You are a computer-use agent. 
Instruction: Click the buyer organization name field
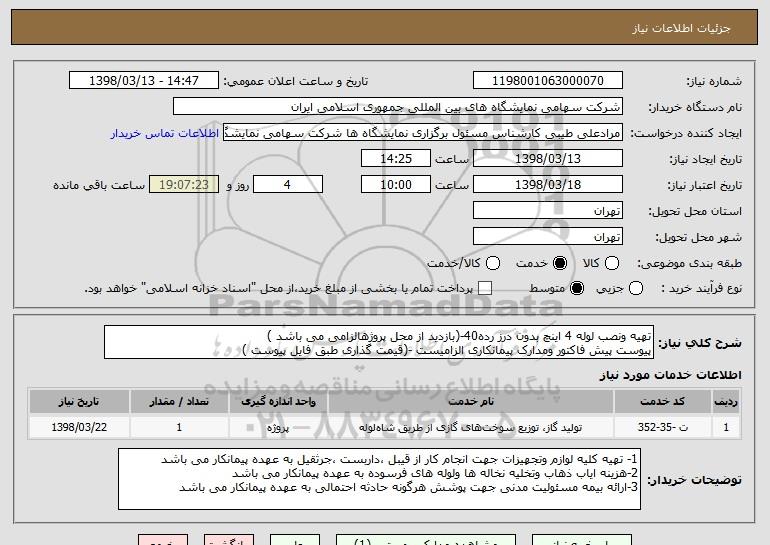(398, 107)
